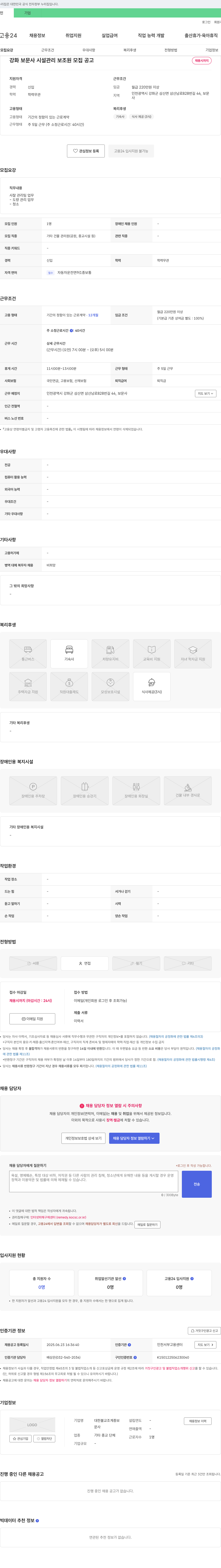Switch to the 기업정보 section tab
The width and height of the screenshot is (221, 1568).
[x=211, y=50]
